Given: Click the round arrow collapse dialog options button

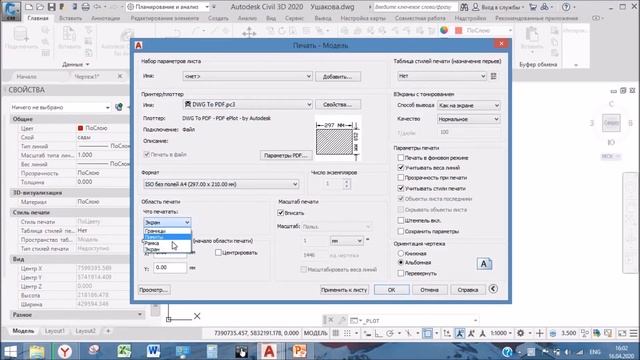Looking at the screenshot, I should (x=493, y=289).
